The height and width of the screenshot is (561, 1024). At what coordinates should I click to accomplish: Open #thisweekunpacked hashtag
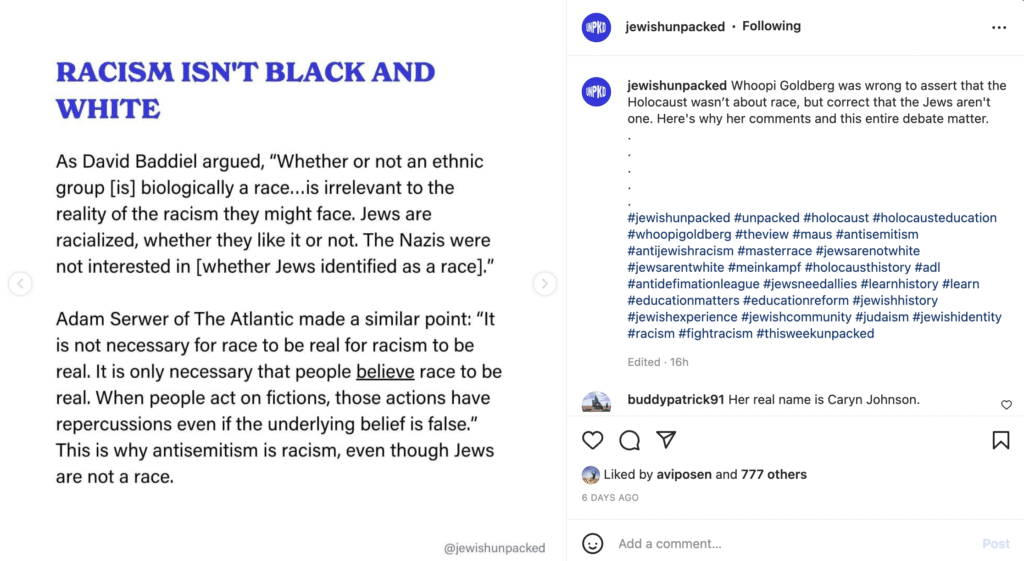[815, 333]
